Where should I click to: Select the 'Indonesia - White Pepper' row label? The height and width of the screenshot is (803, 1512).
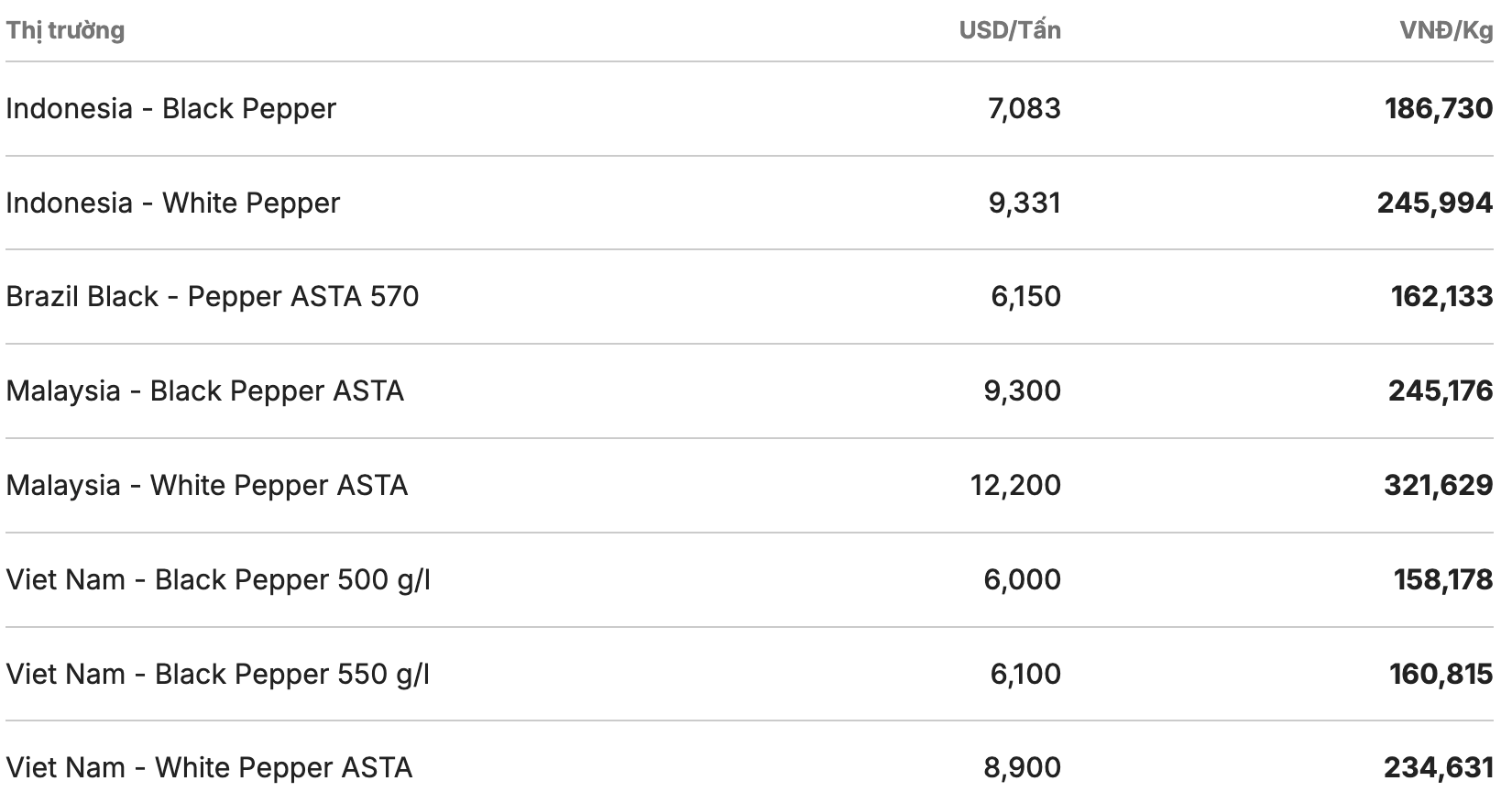click(x=173, y=203)
